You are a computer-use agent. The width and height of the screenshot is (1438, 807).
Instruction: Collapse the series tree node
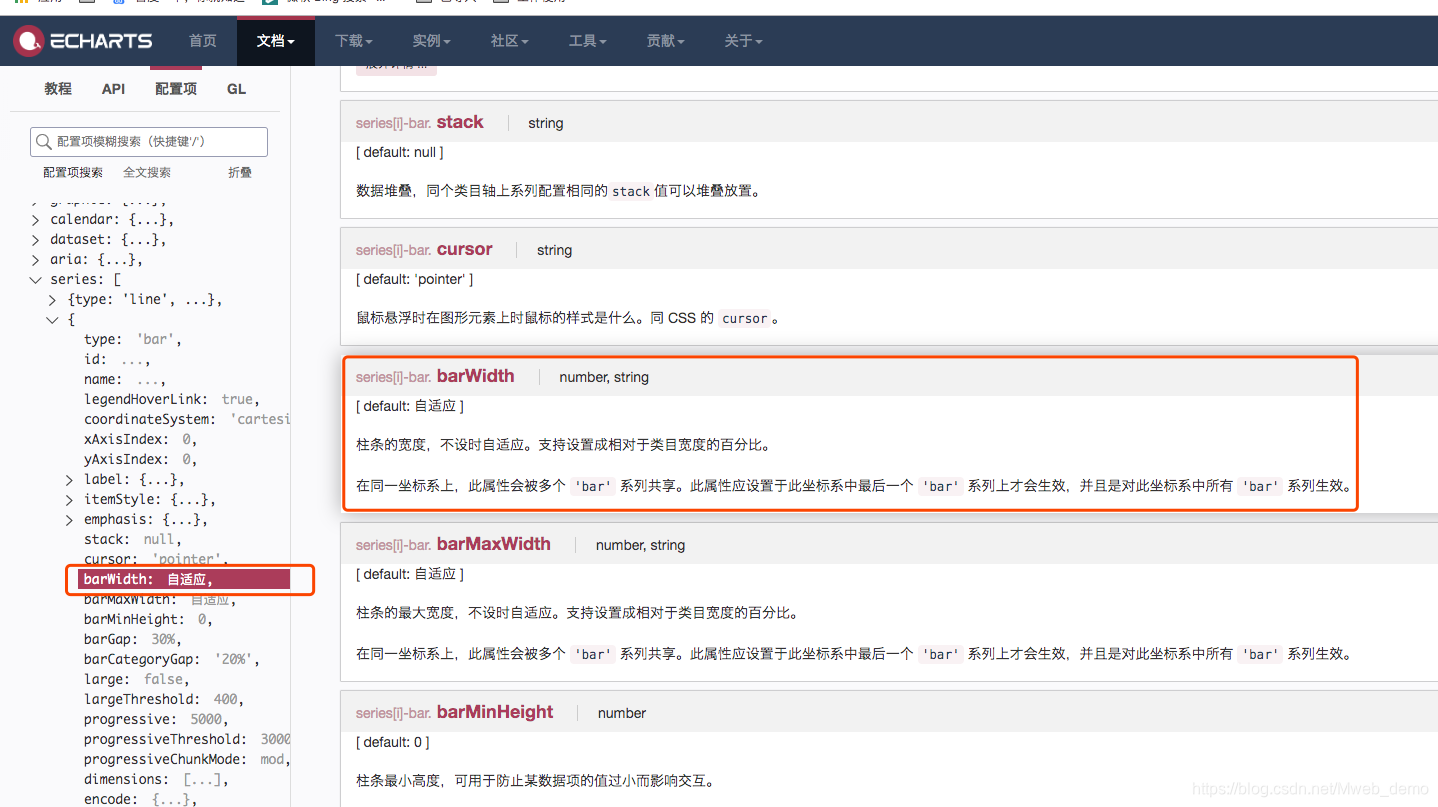point(36,279)
